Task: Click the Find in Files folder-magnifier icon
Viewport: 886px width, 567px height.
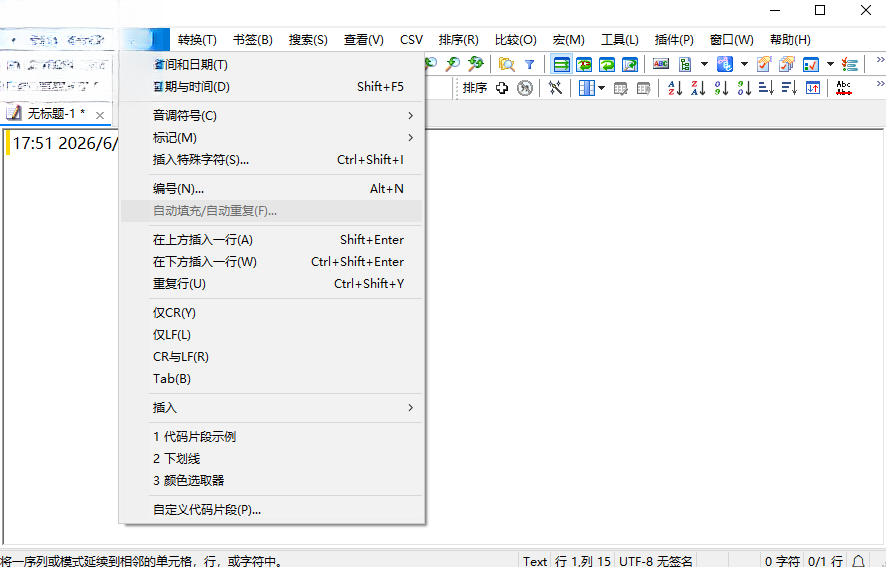Action: 506,64
